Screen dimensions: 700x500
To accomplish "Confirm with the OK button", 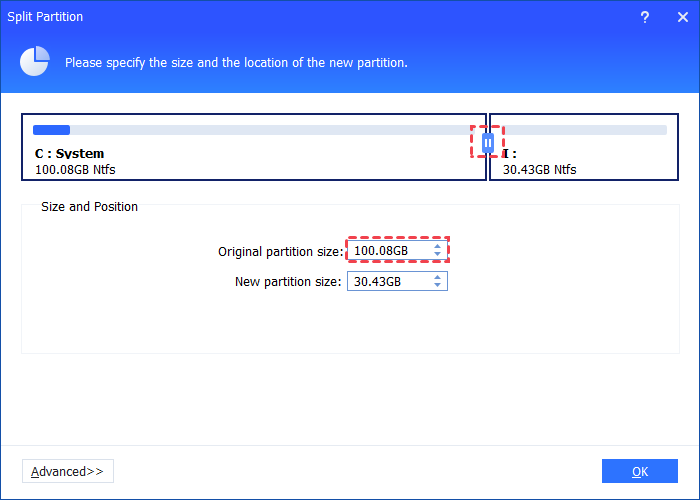I will (x=640, y=471).
